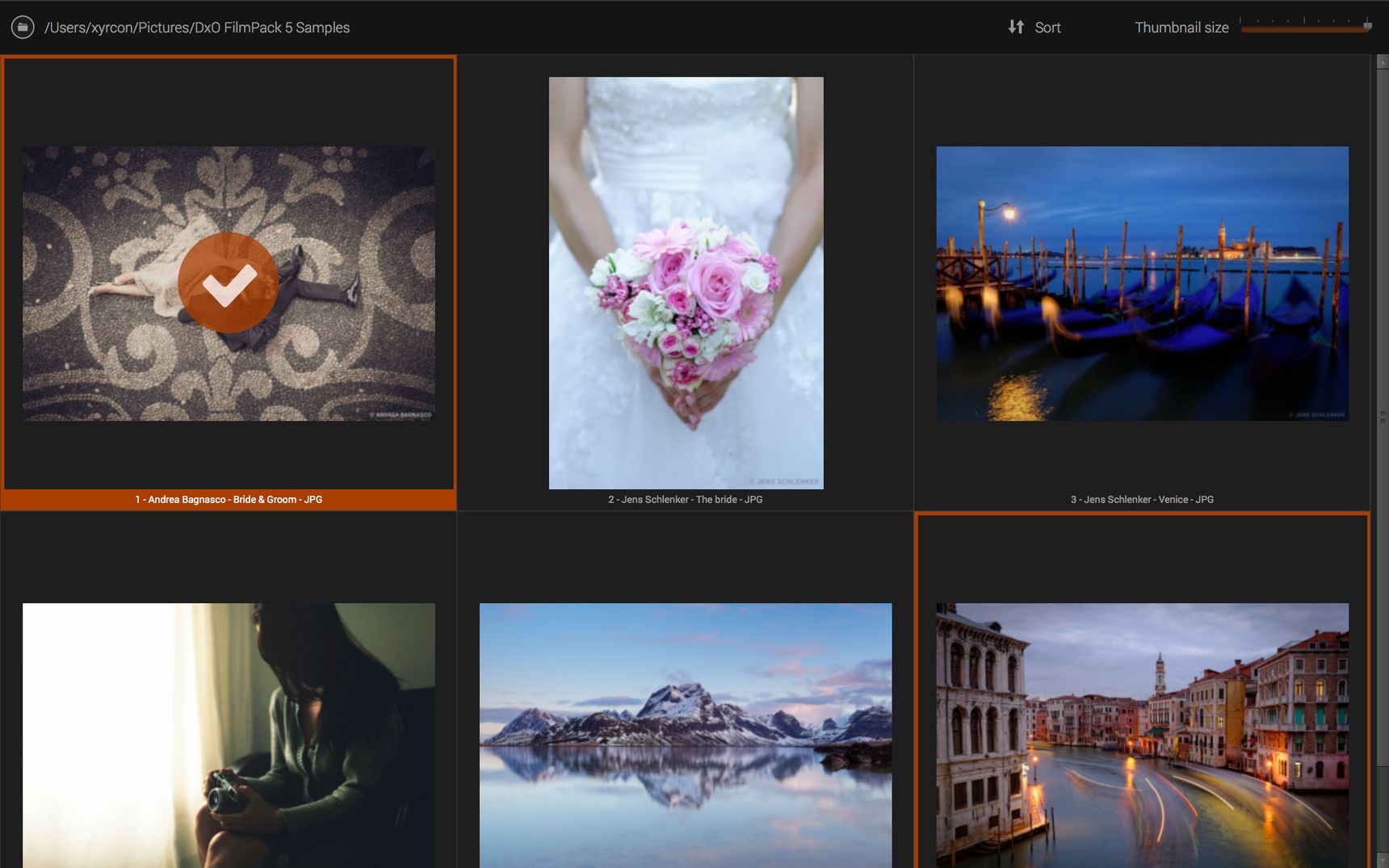Image resolution: width=1389 pixels, height=868 pixels.
Task: Click the orange checkmark on Bride & Groom
Action: coord(229,283)
